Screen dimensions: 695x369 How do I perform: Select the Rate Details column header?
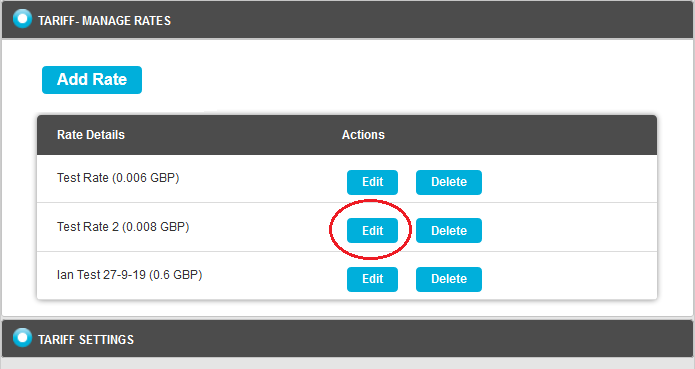pos(91,135)
